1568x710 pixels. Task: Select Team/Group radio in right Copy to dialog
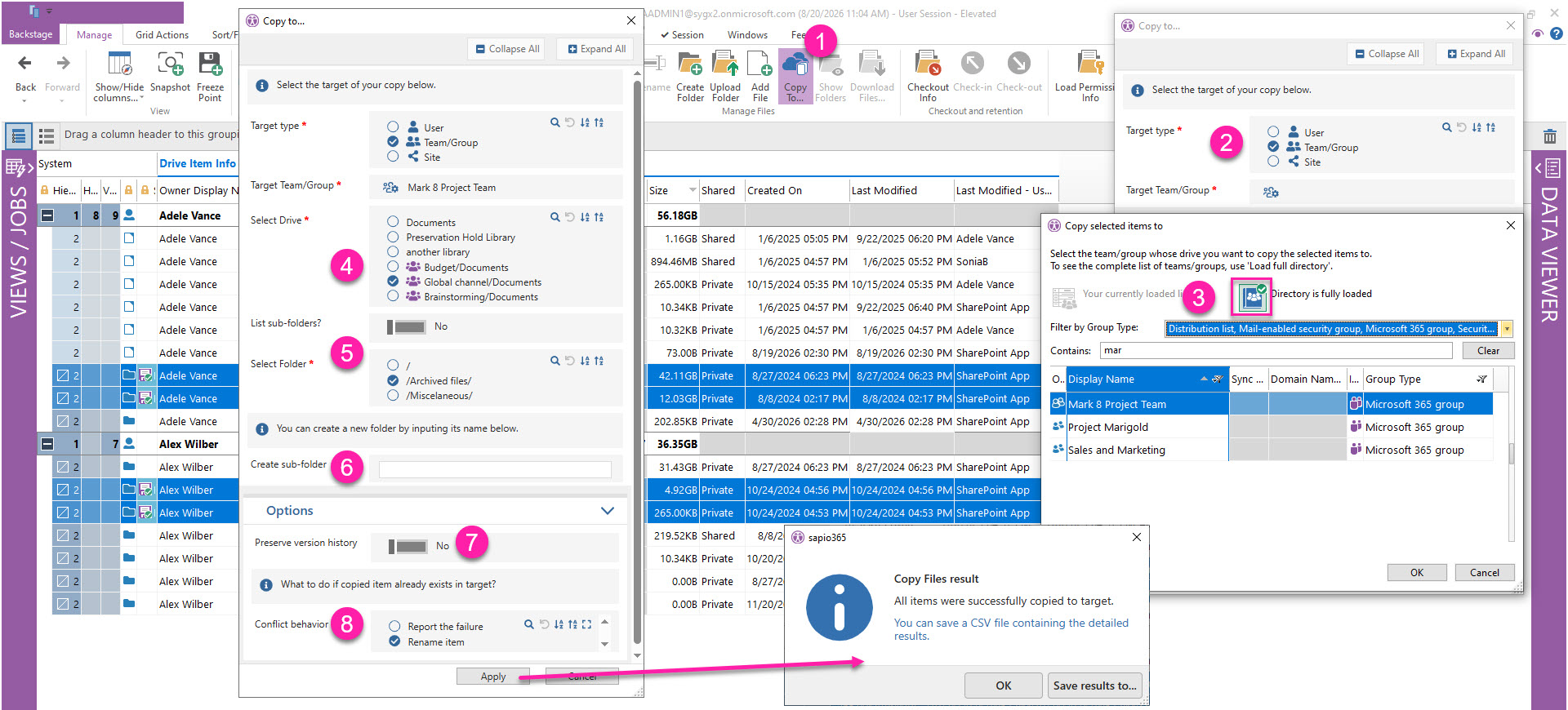pyautogui.click(x=1273, y=147)
